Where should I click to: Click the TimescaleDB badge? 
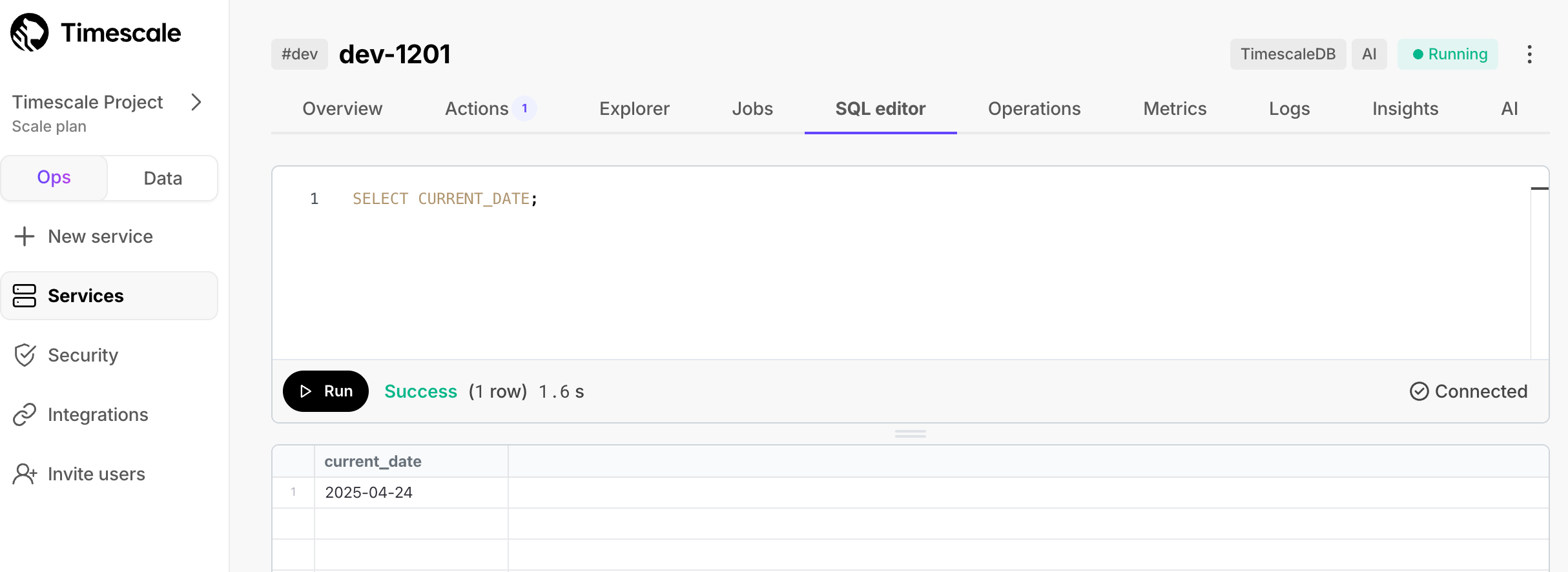click(1288, 54)
